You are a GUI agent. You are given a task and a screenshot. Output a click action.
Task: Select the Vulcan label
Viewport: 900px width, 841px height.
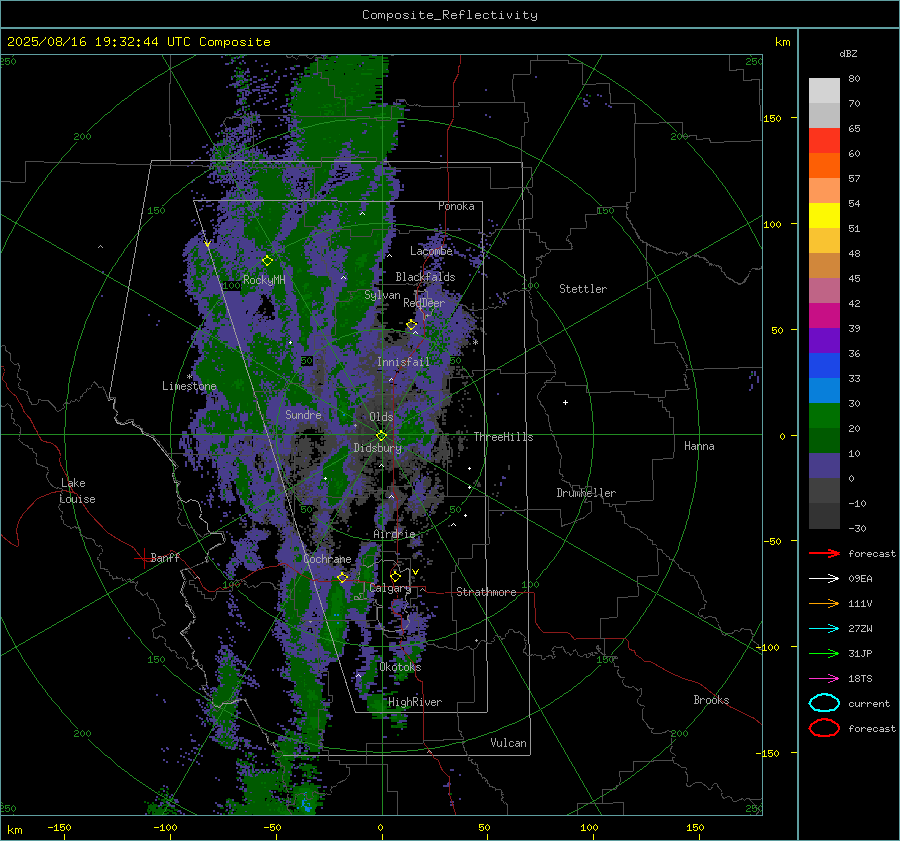coord(508,743)
